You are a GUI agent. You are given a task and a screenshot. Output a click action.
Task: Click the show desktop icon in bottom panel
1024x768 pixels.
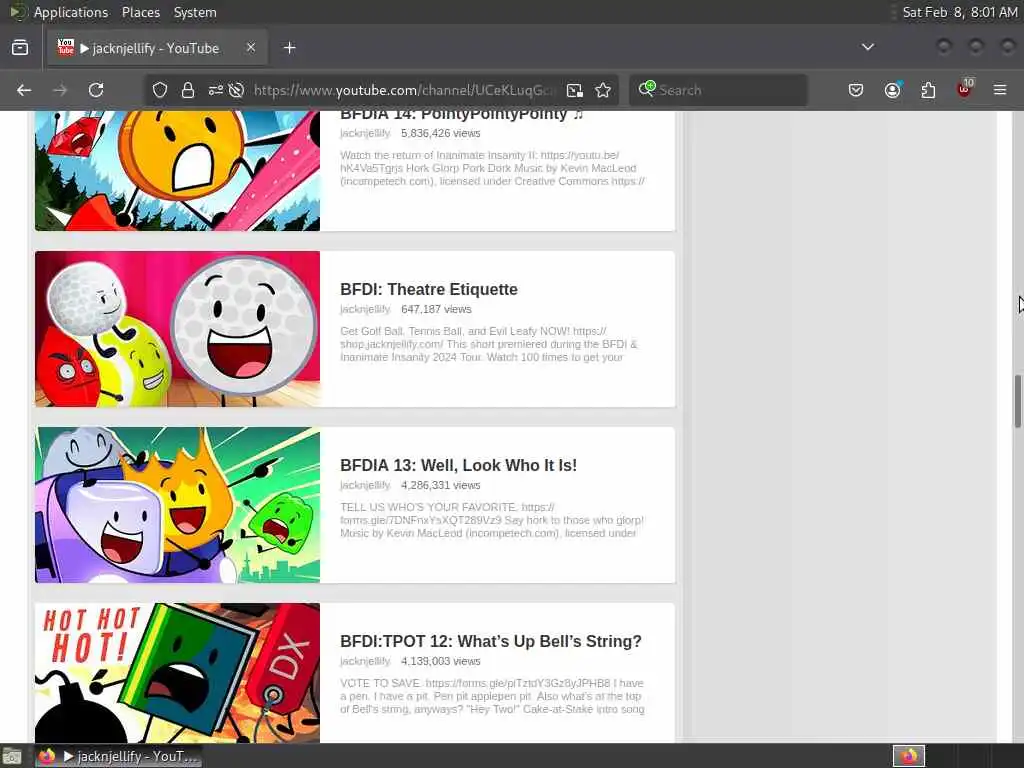(x=11, y=756)
